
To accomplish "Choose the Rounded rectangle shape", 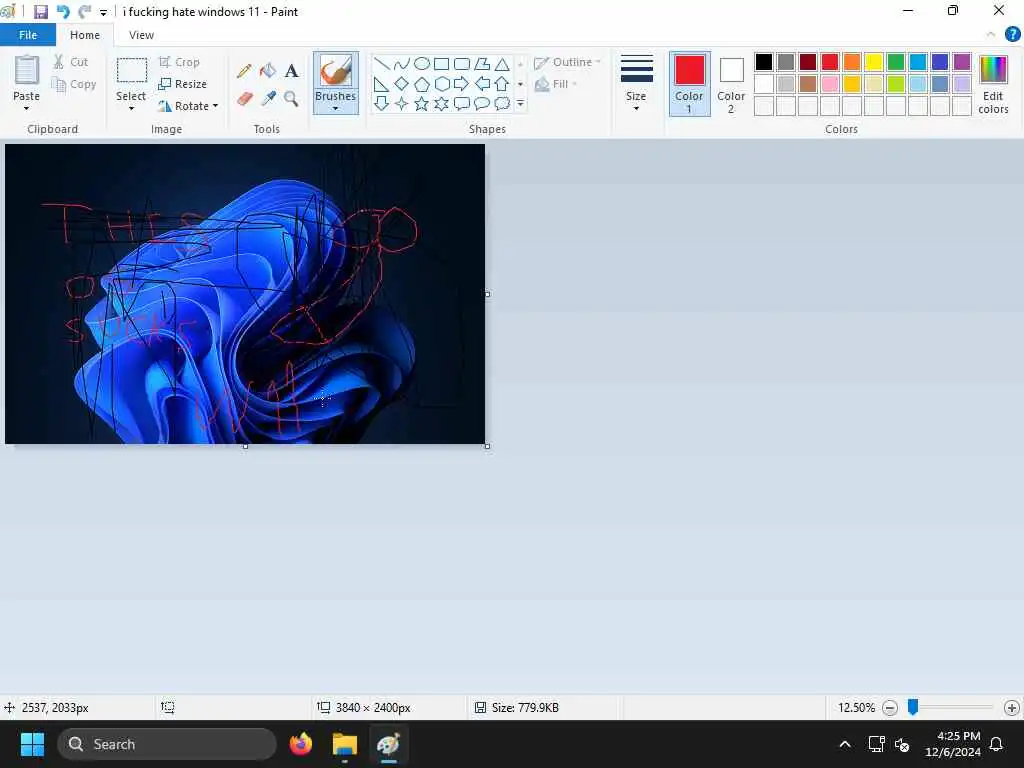I will [462, 63].
